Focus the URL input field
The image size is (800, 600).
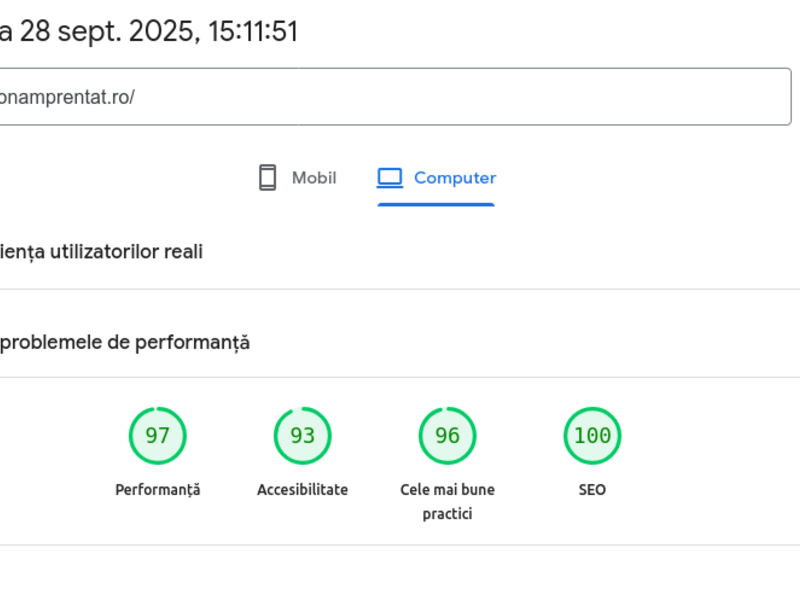coord(400,97)
